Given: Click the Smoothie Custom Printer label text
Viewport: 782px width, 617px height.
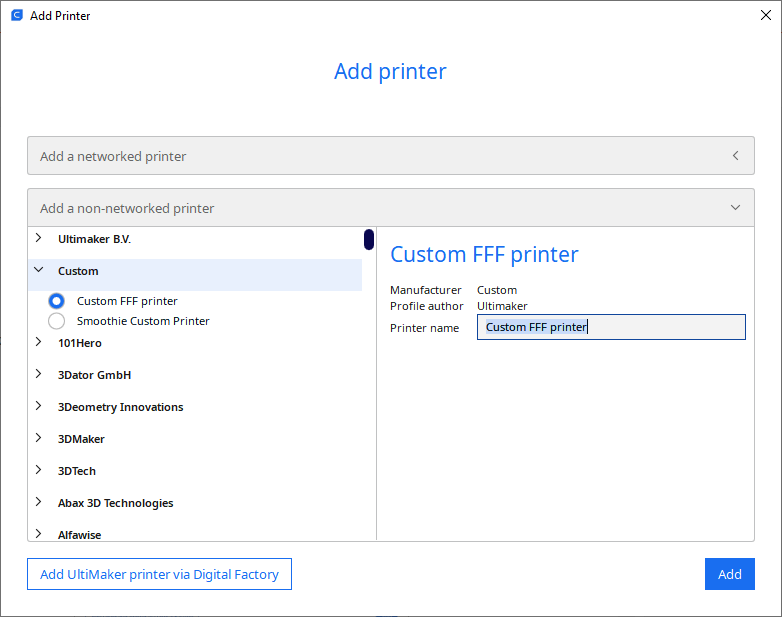Looking at the screenshot, I should click(x=143, y=321).
